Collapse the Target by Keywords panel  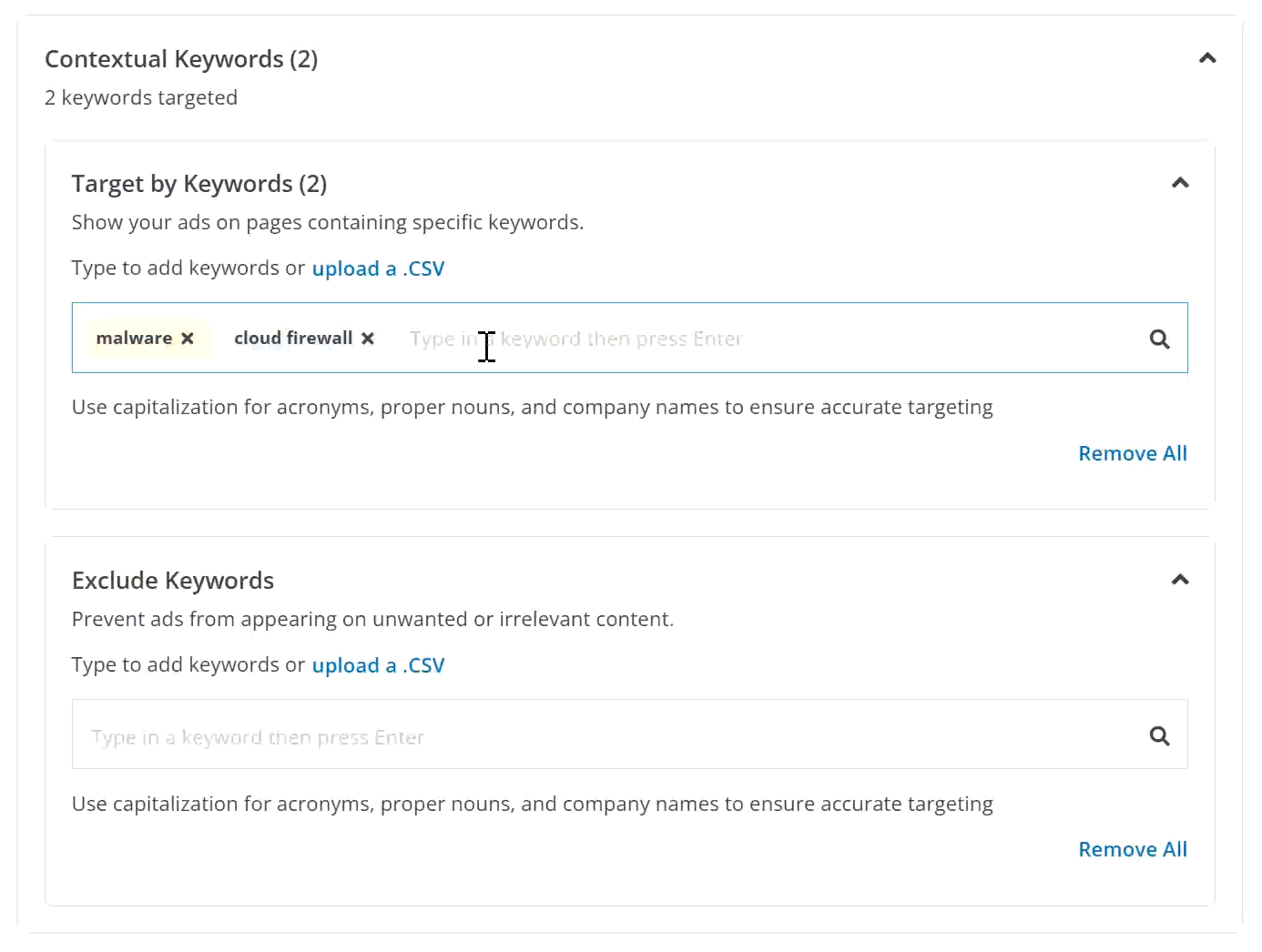[x=1180, y=184]
